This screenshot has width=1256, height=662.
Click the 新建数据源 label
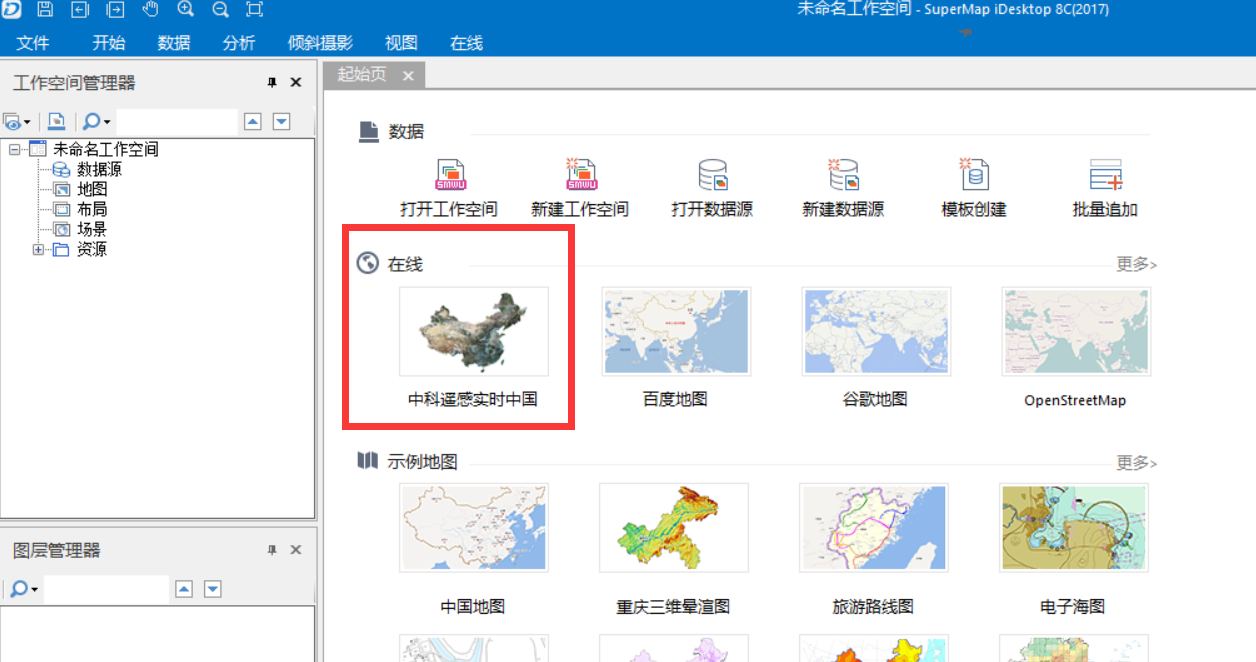click(843, 210)
